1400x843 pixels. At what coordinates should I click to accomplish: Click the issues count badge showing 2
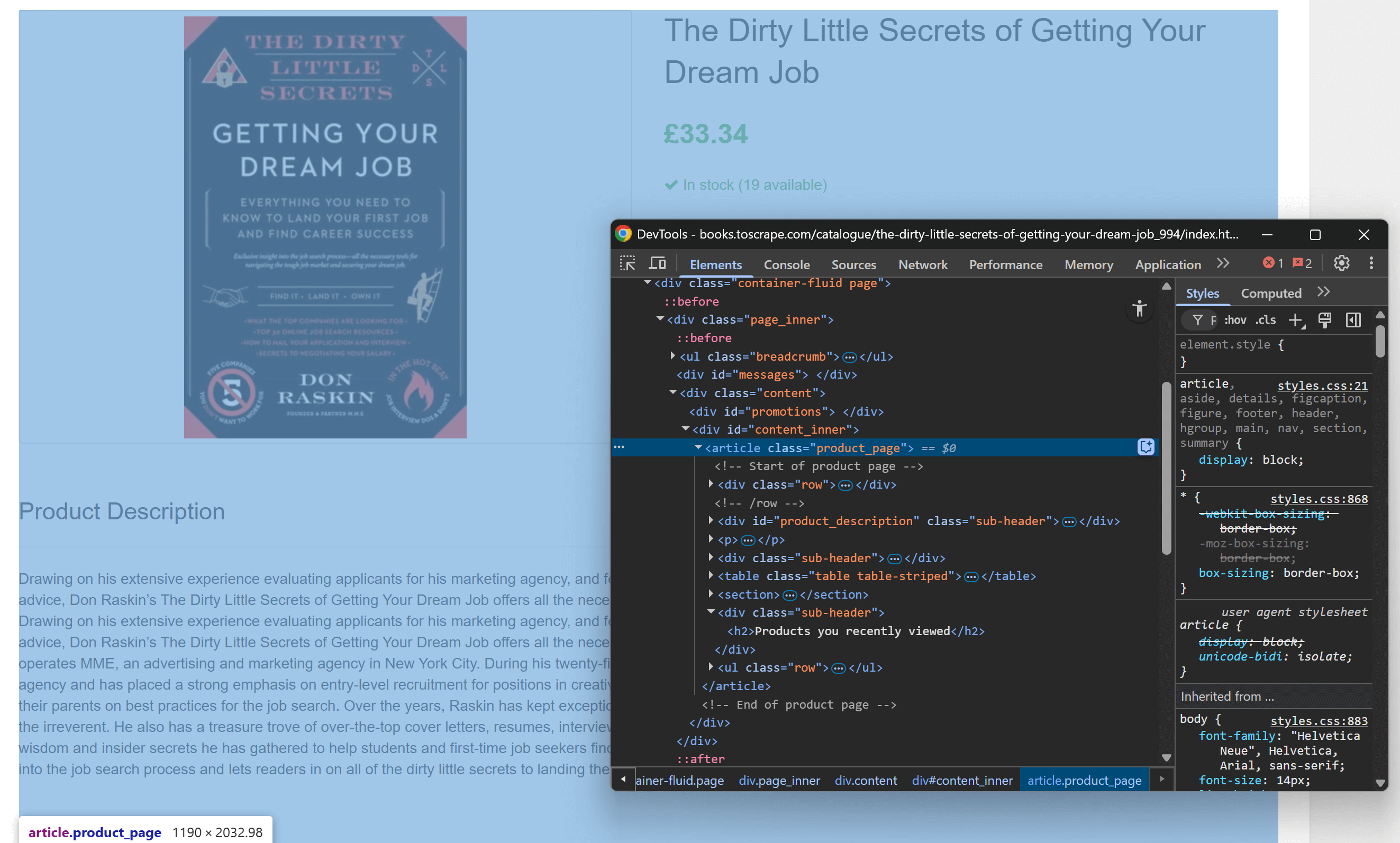pos(1302,263)
